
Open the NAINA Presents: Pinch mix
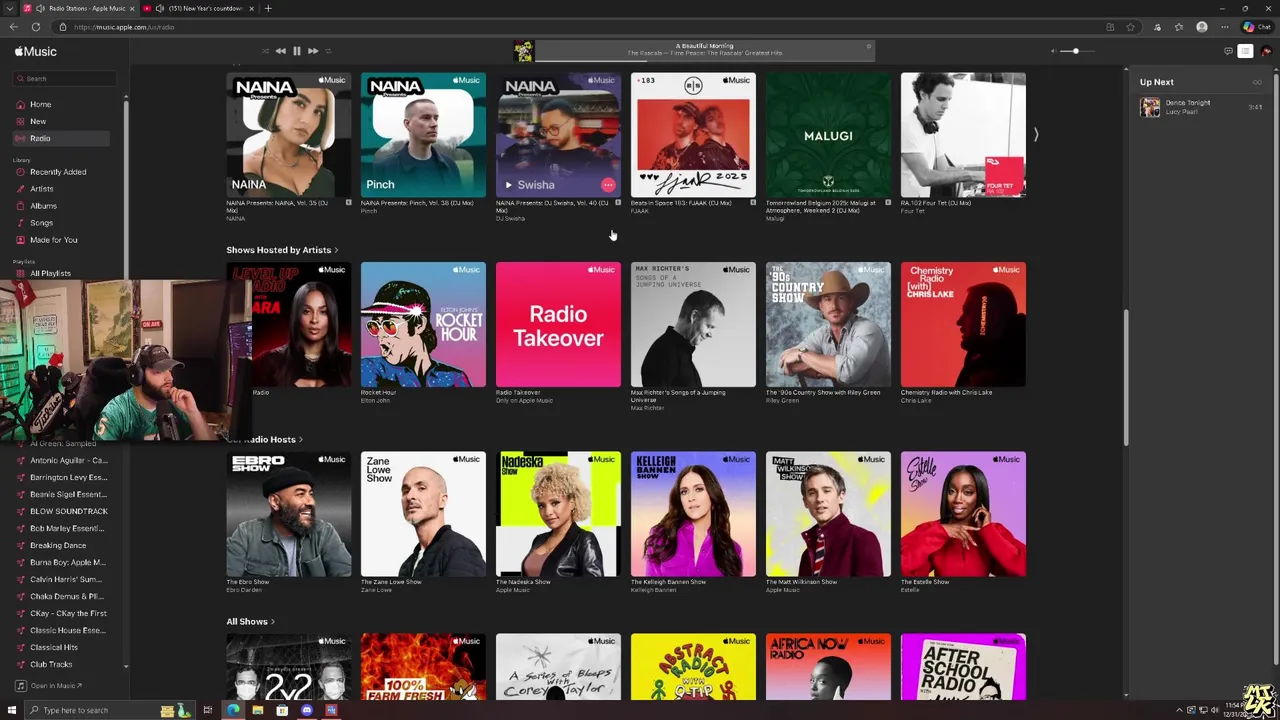click(x=423, y=135)
